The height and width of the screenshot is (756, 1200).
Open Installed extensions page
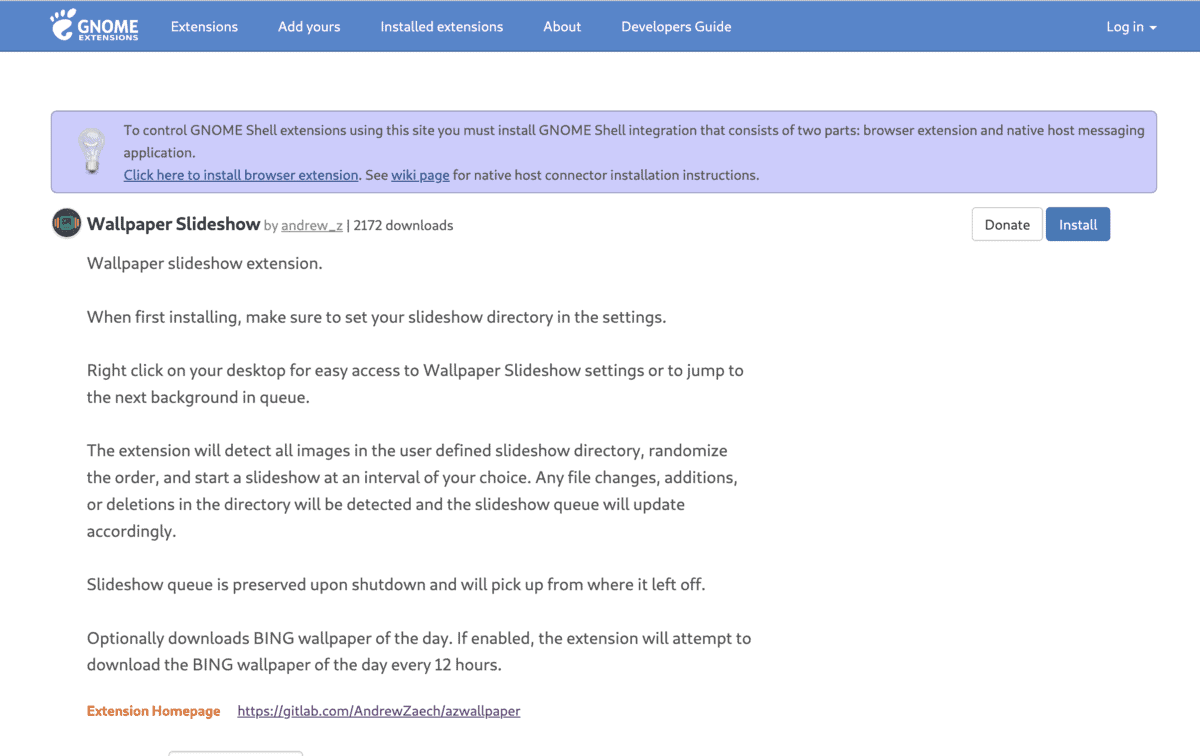point(442,26)
